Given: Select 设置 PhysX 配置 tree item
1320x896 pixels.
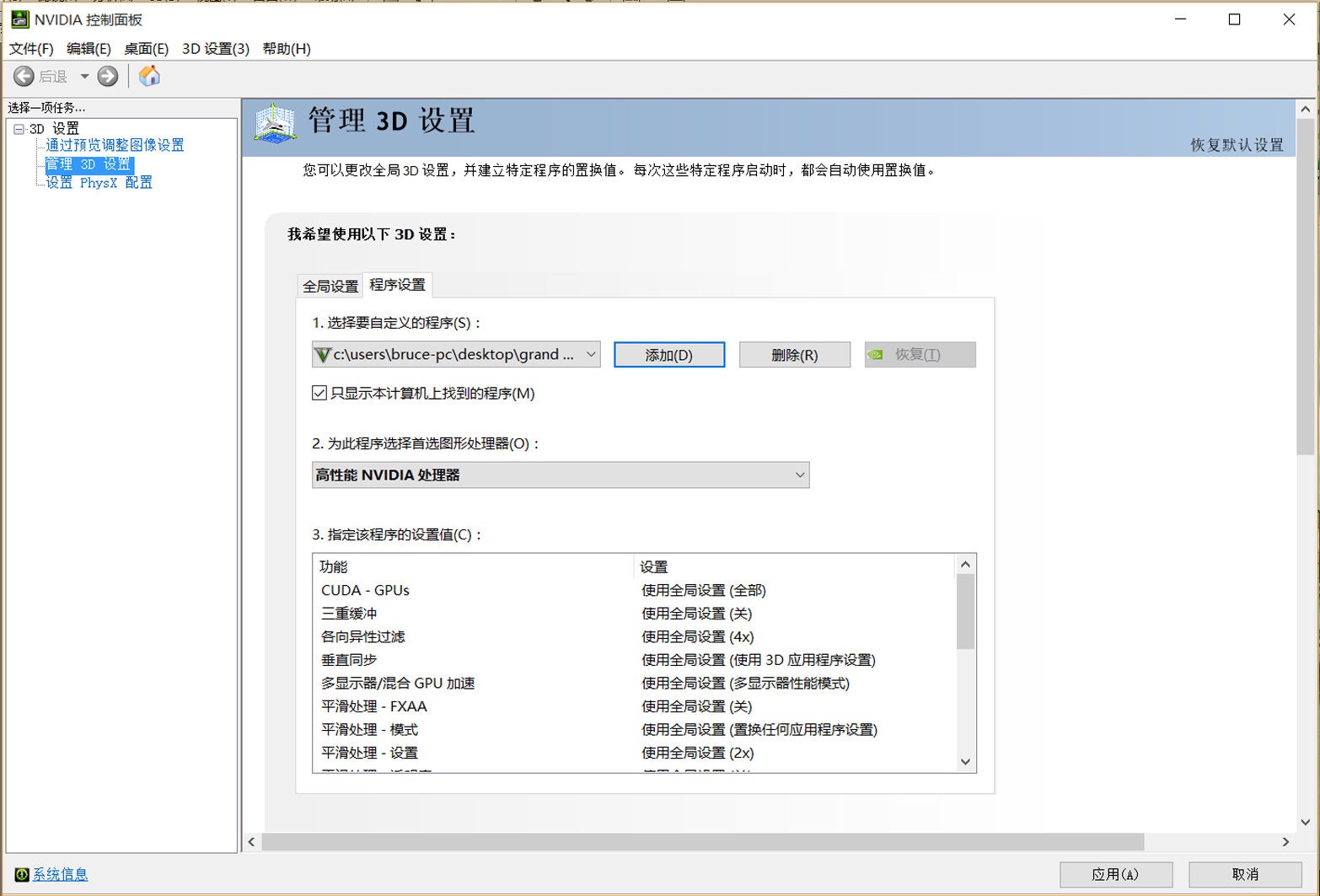Looking at the screenshot, I should 99,182.
